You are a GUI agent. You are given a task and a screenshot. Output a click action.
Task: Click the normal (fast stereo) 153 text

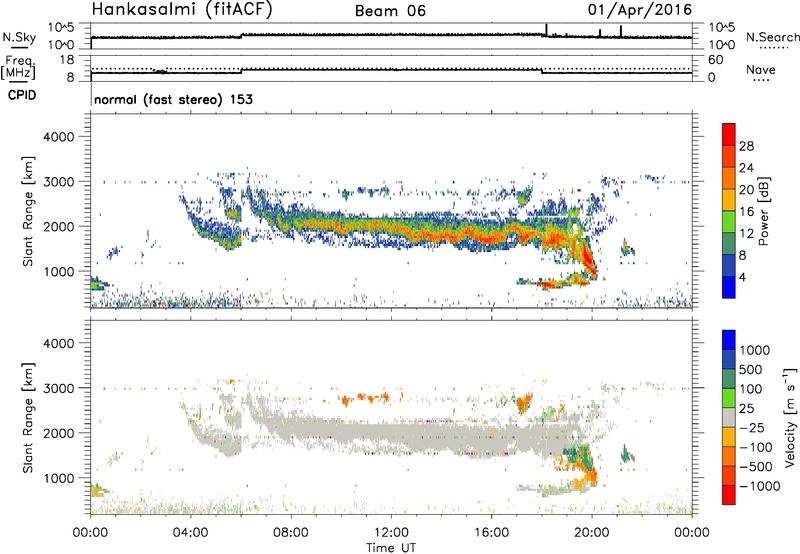click(x=173, y=99)
